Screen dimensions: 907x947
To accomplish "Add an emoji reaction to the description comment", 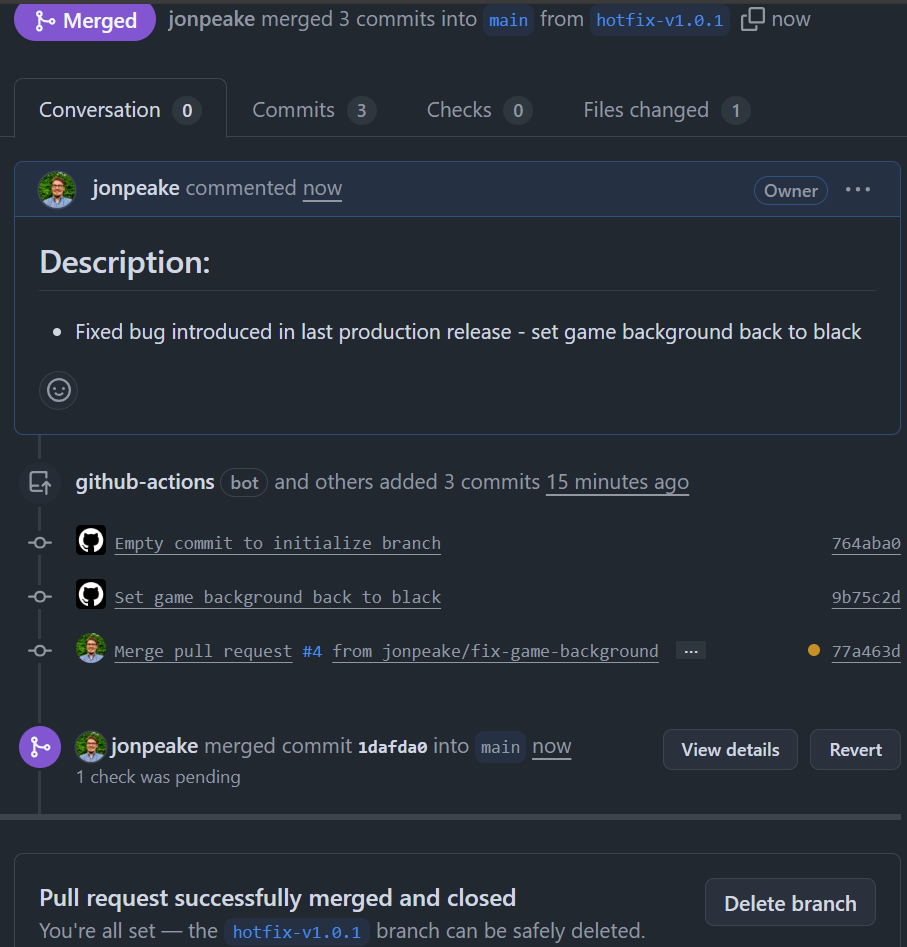I will coord(59,390).
